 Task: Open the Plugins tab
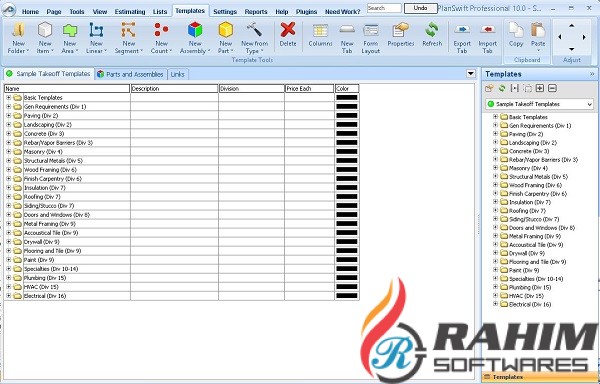[306, 11]
